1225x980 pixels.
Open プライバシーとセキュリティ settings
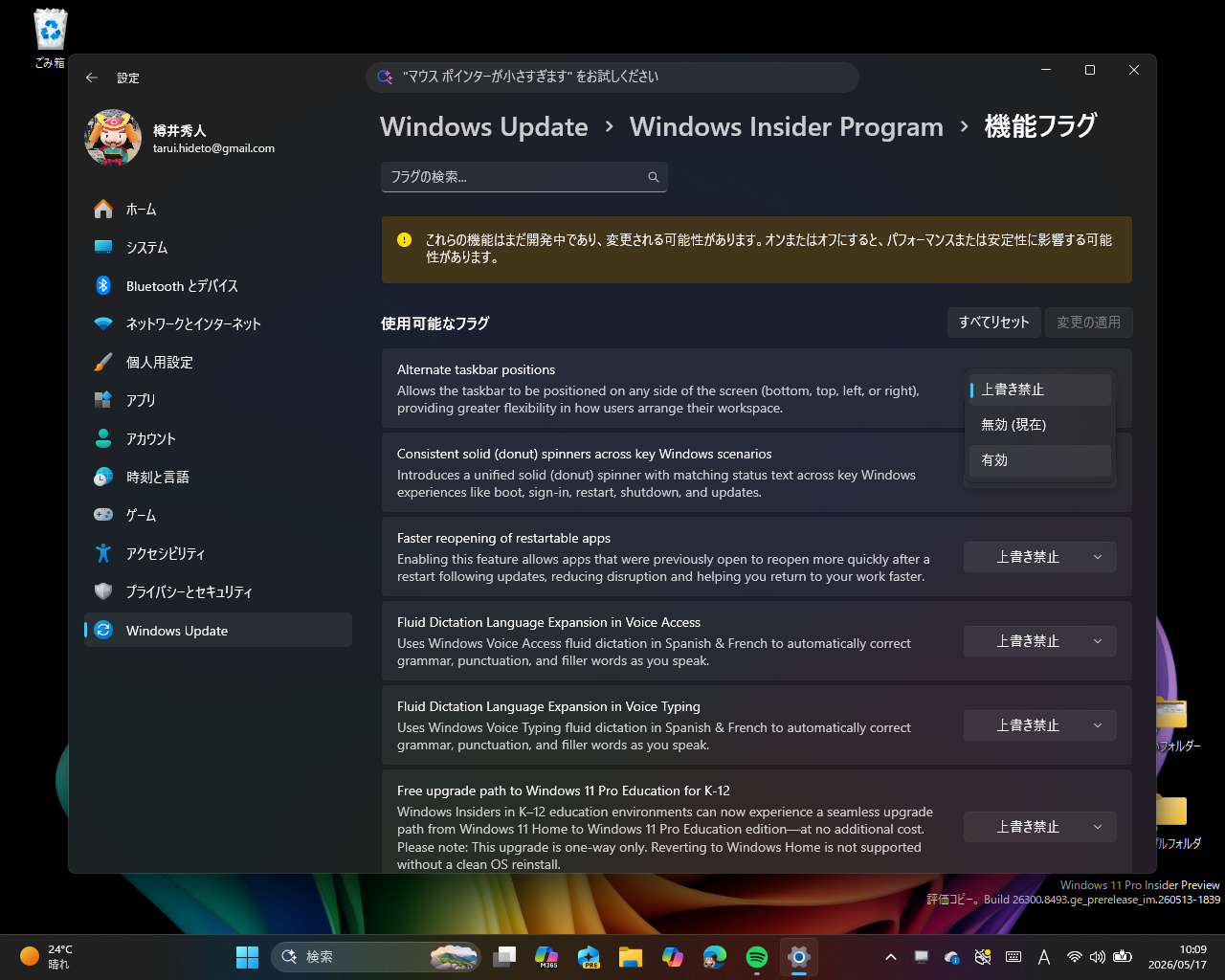click(x=218, y=591)
